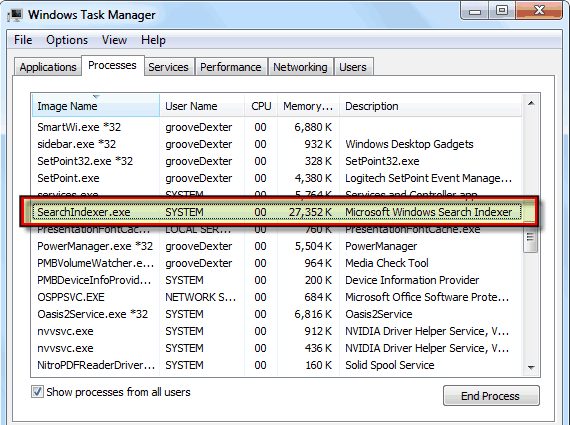
Task: Click the Device Information Provider description
Action: click(412, 280)
